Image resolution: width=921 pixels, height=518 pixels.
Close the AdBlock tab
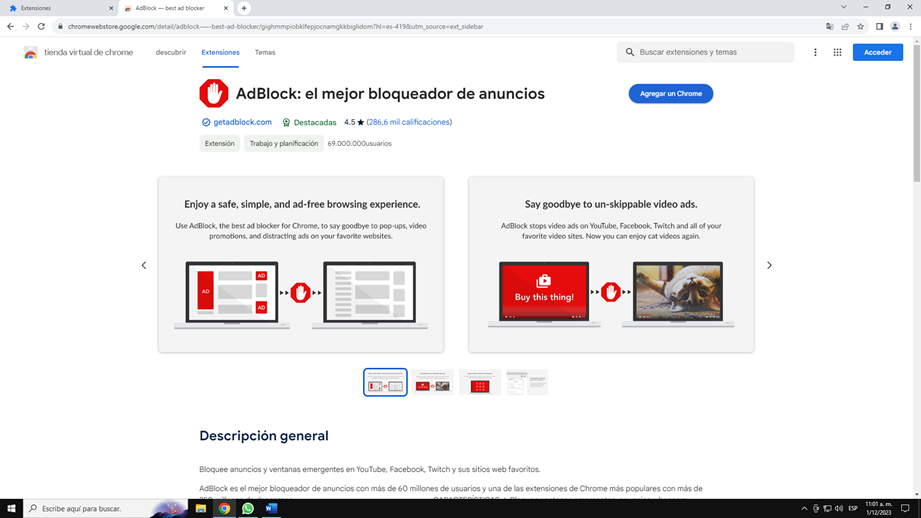tap(226, 8)
